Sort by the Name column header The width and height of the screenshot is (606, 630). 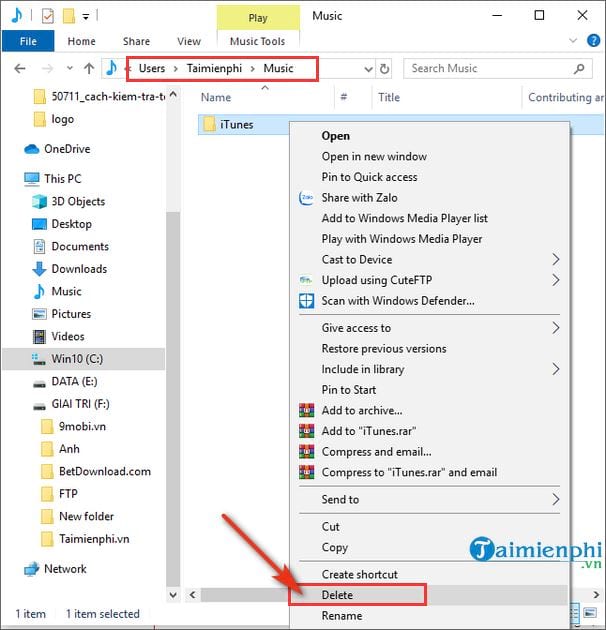(x=216, y=97)
